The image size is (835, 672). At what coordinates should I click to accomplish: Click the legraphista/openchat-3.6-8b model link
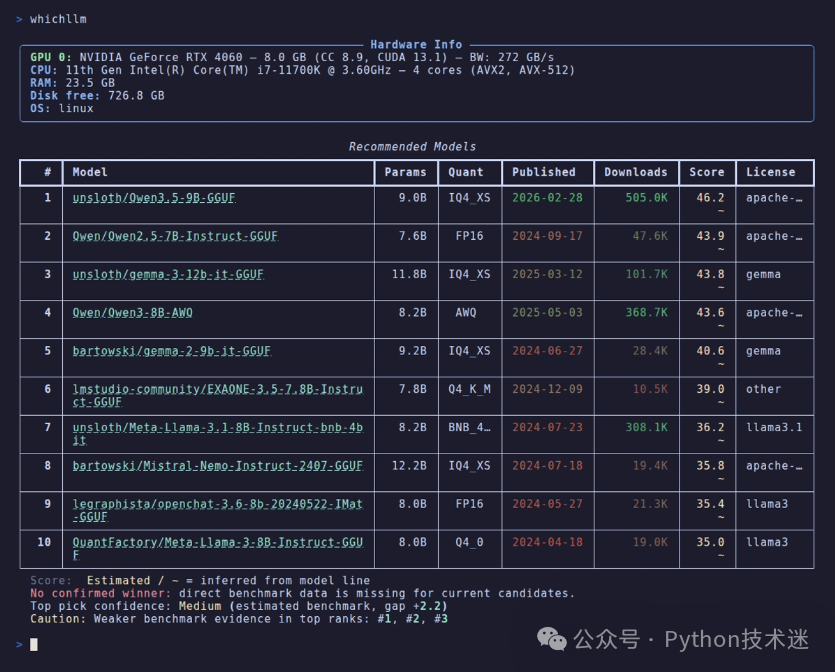[218, 510]
